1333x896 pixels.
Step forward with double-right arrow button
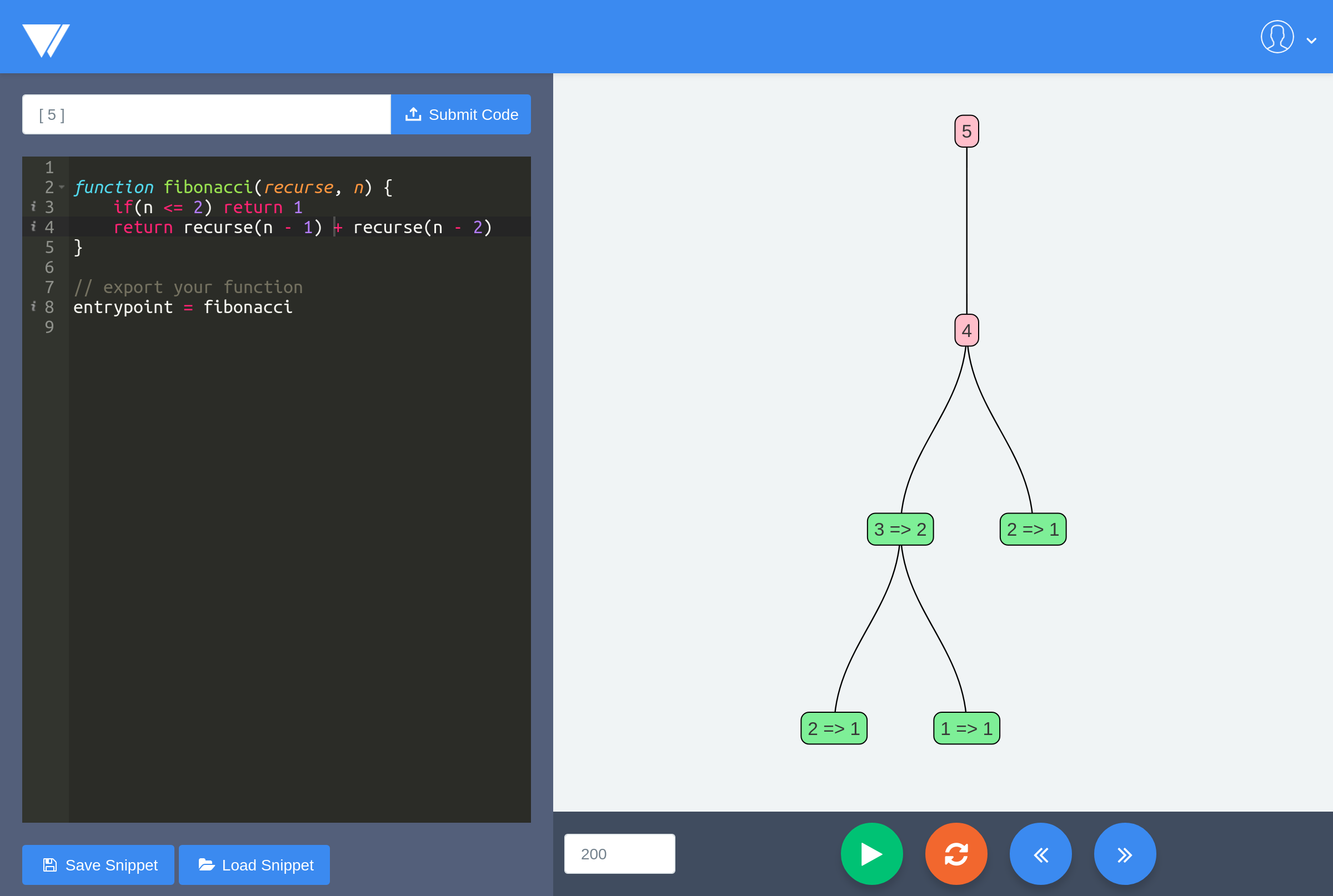[x=1124, y=854]
